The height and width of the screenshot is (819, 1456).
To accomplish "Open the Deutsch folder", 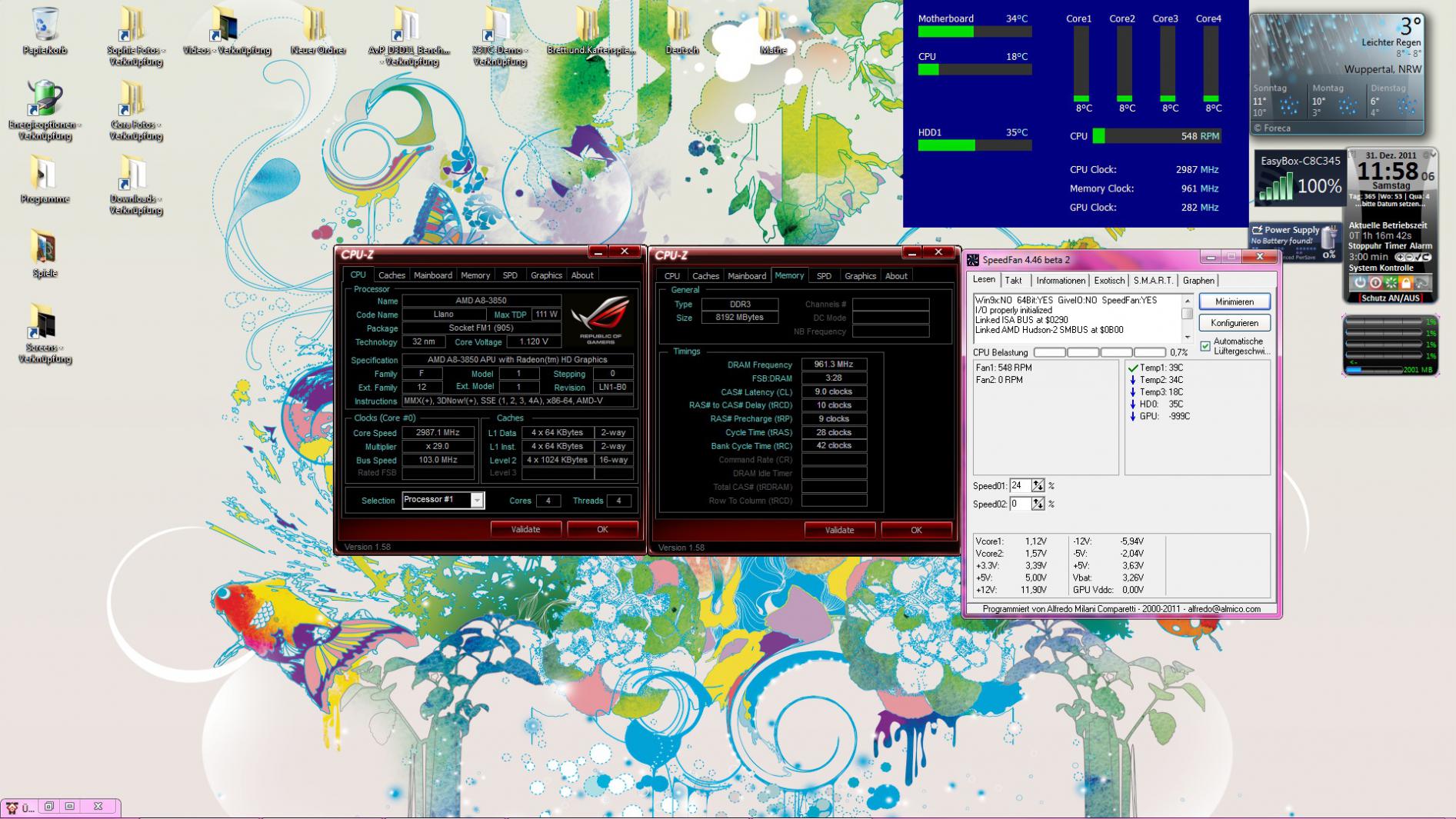I will tap(681, 31).
